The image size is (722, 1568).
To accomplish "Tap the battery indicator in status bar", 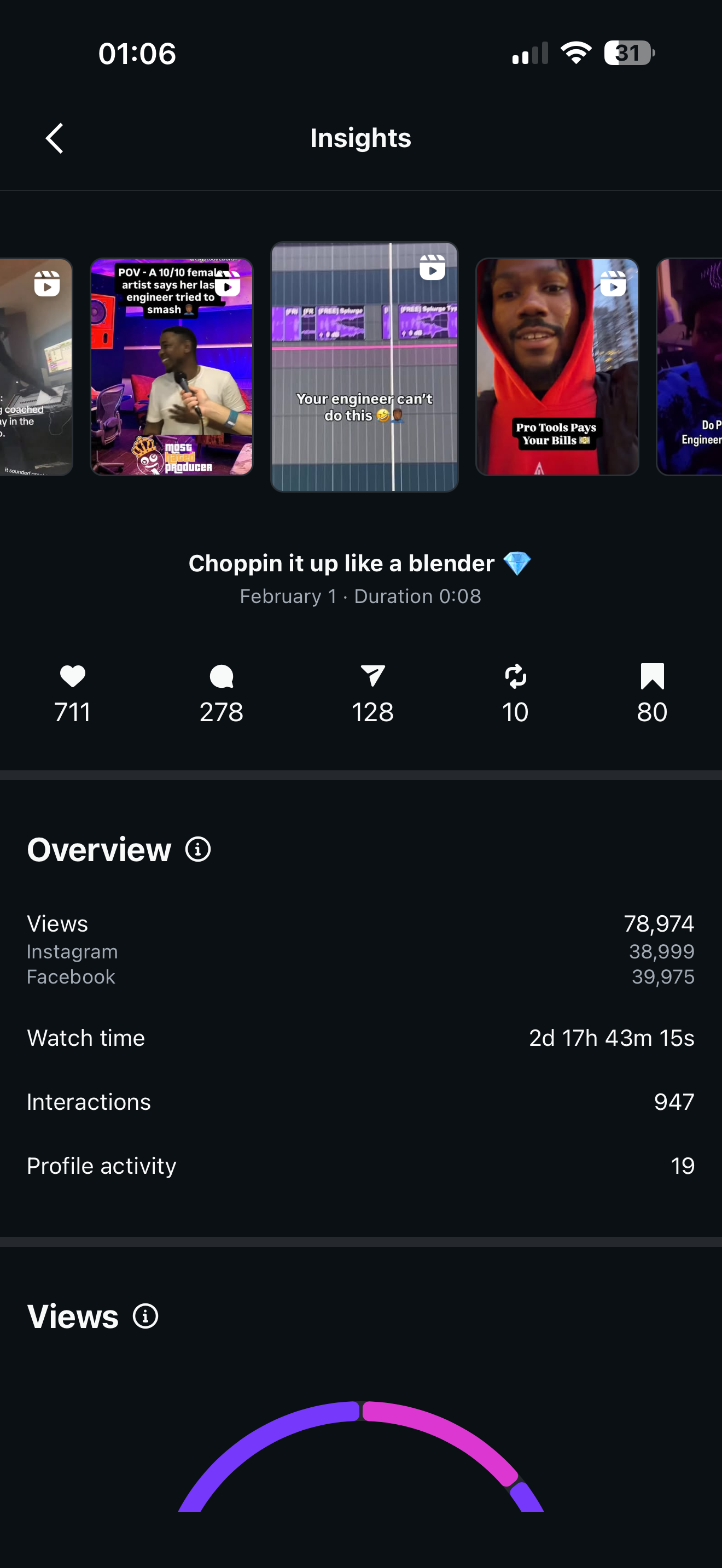I will click(x=629, y=53).
